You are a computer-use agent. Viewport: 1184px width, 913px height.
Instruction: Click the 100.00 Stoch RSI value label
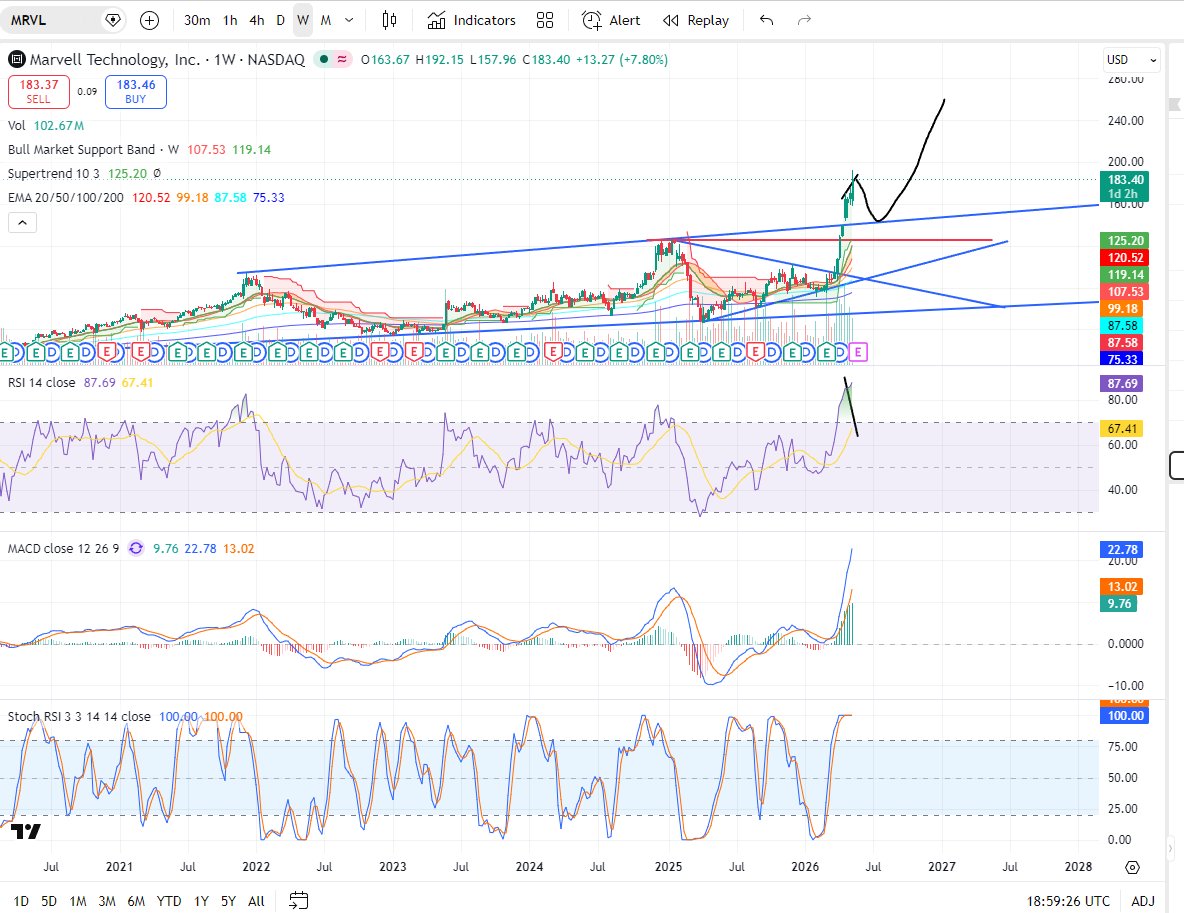(1125, 716)
